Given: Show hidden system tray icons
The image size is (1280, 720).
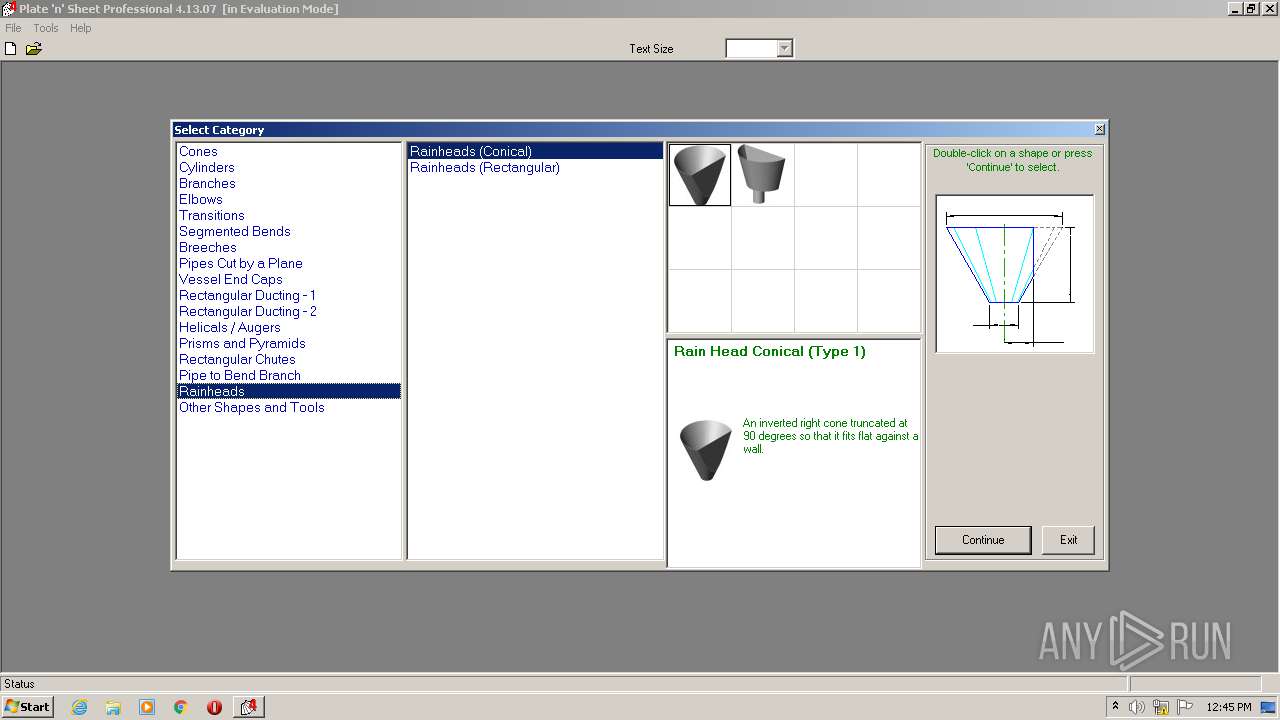Looking at the screenshot, I should click(1115, 706).
